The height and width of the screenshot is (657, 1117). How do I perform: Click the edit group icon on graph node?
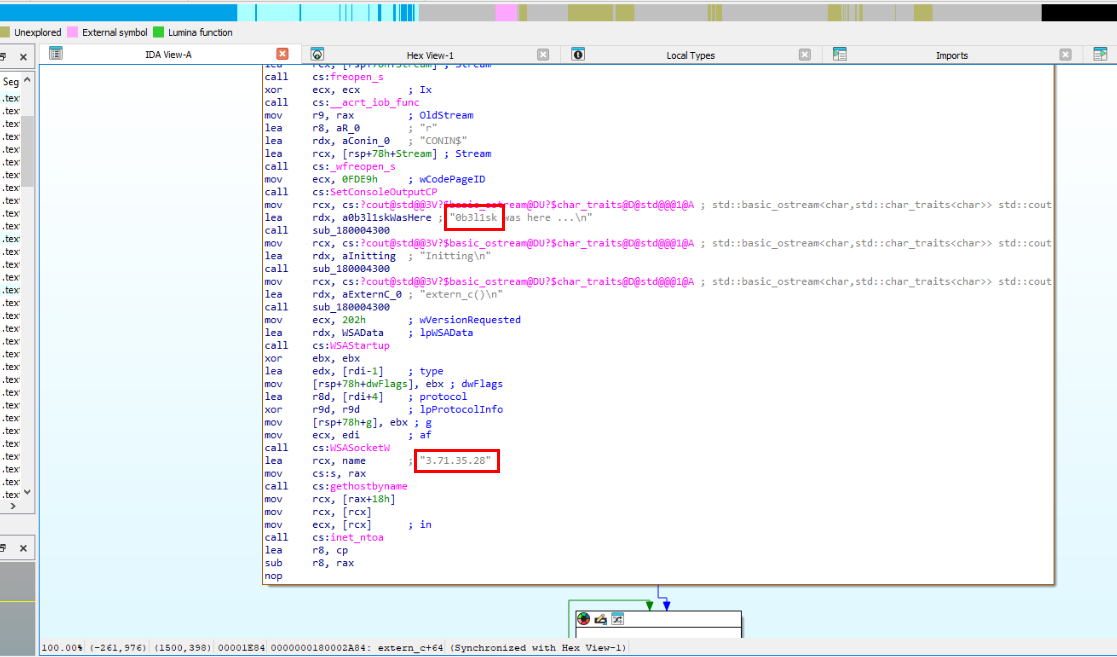[599, 618]
